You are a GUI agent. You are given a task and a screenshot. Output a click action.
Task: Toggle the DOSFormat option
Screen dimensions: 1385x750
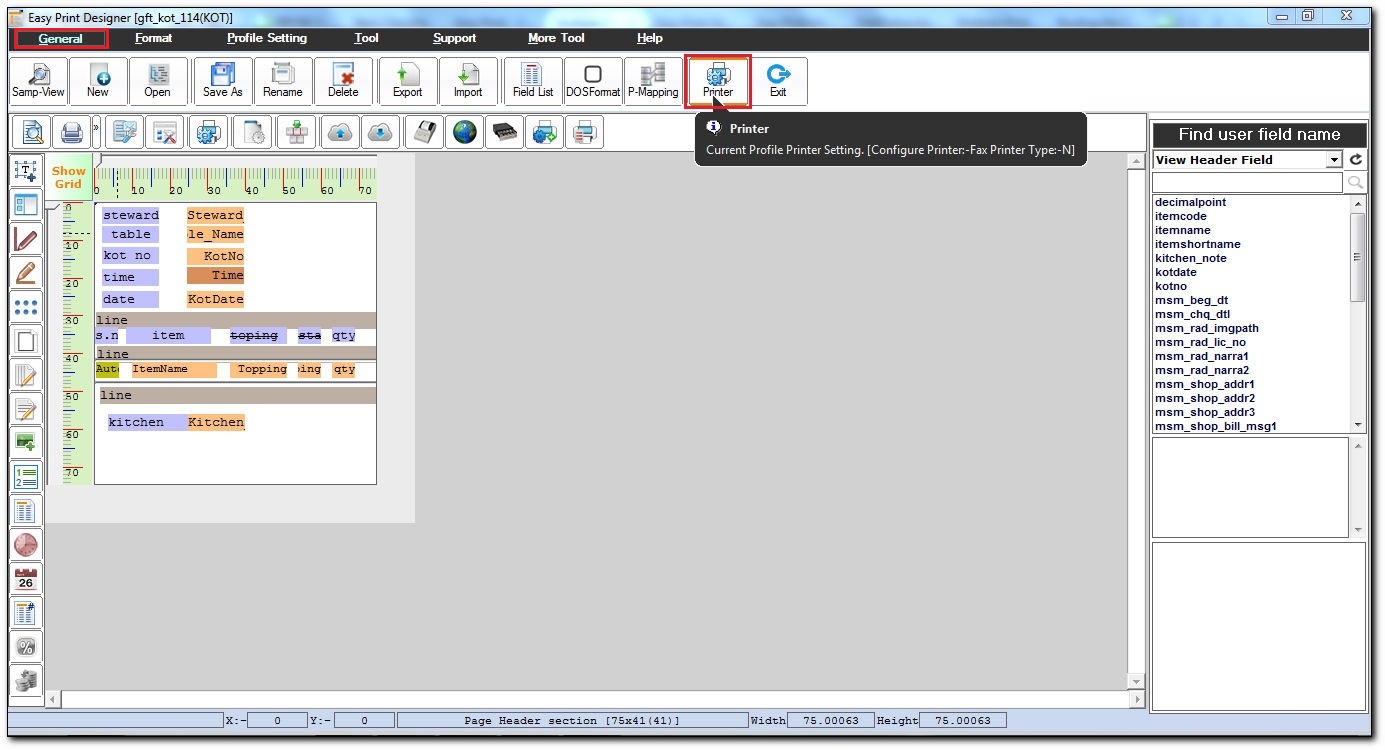pos(593,81)
